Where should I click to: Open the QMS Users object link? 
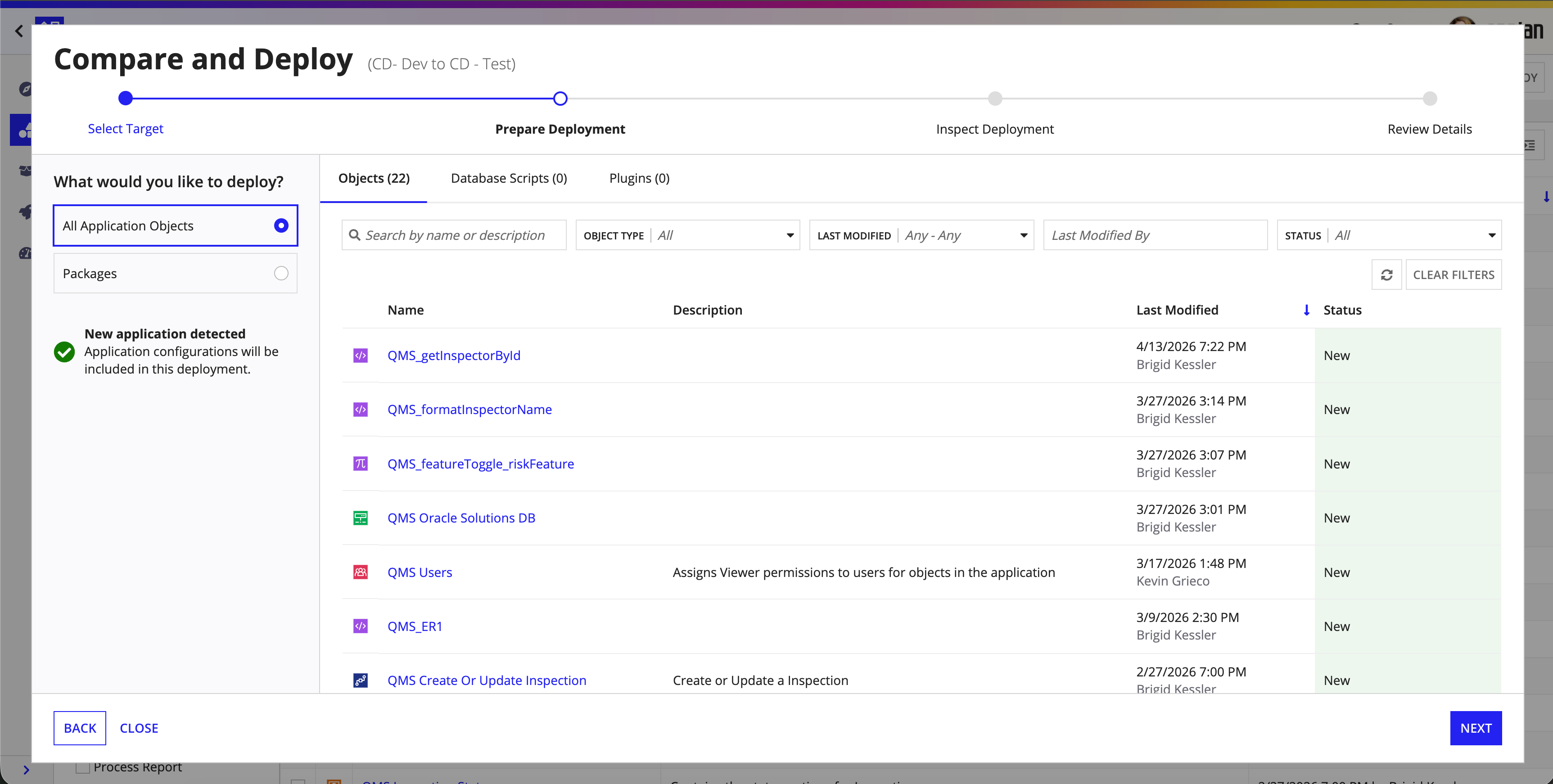(x=420, y=572)
